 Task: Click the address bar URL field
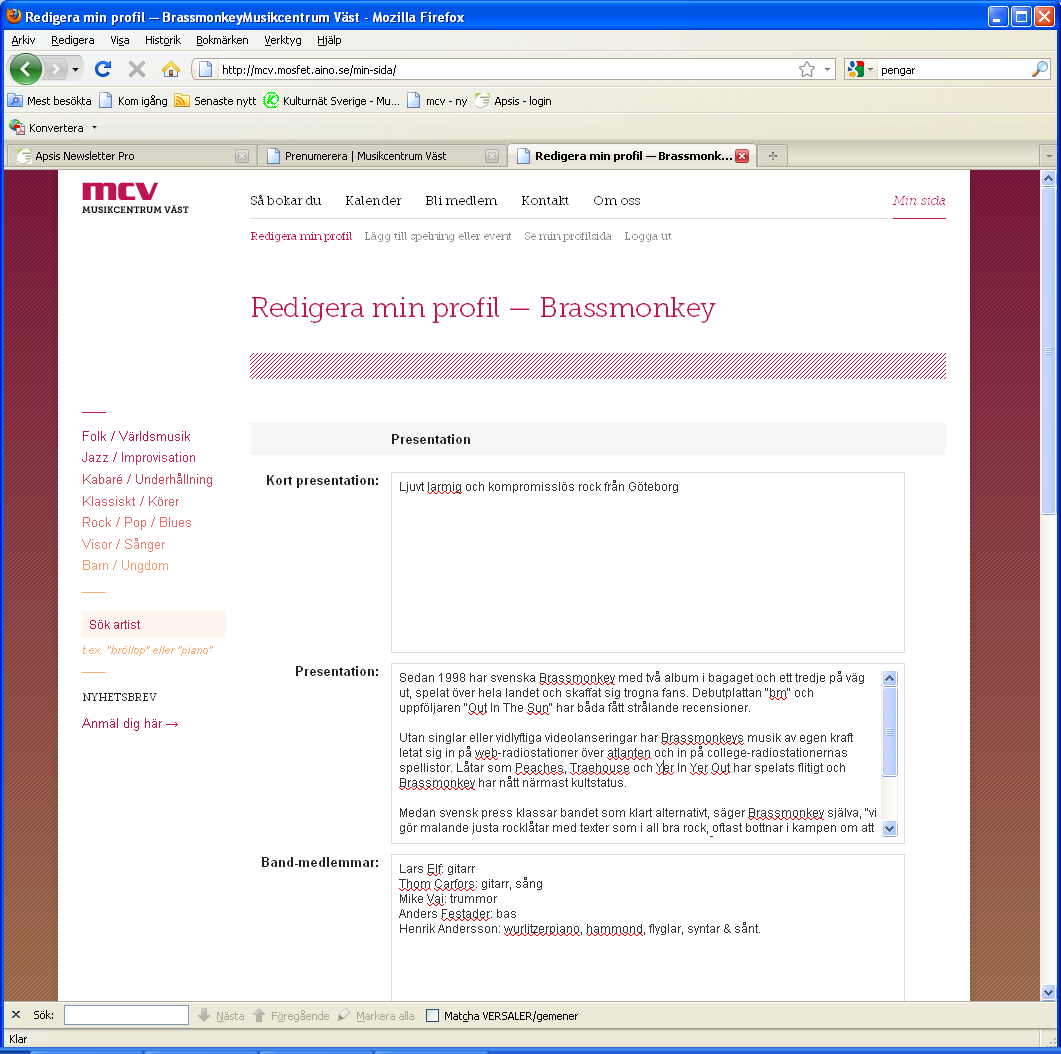click(x=507, y=70)
